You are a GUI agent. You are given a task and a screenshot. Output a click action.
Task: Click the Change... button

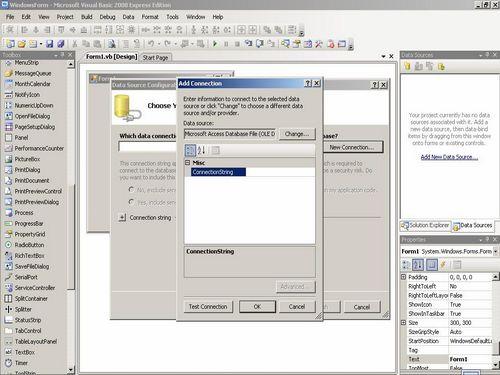click(297, 134)
